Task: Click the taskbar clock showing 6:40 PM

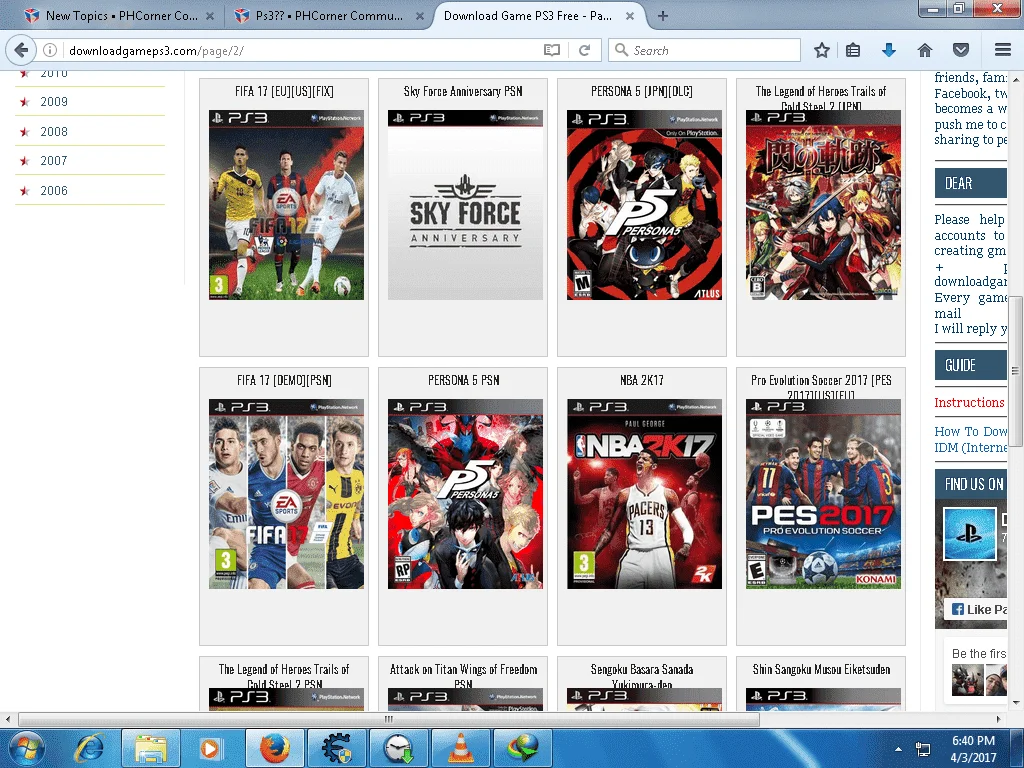Action: point(973,748)
